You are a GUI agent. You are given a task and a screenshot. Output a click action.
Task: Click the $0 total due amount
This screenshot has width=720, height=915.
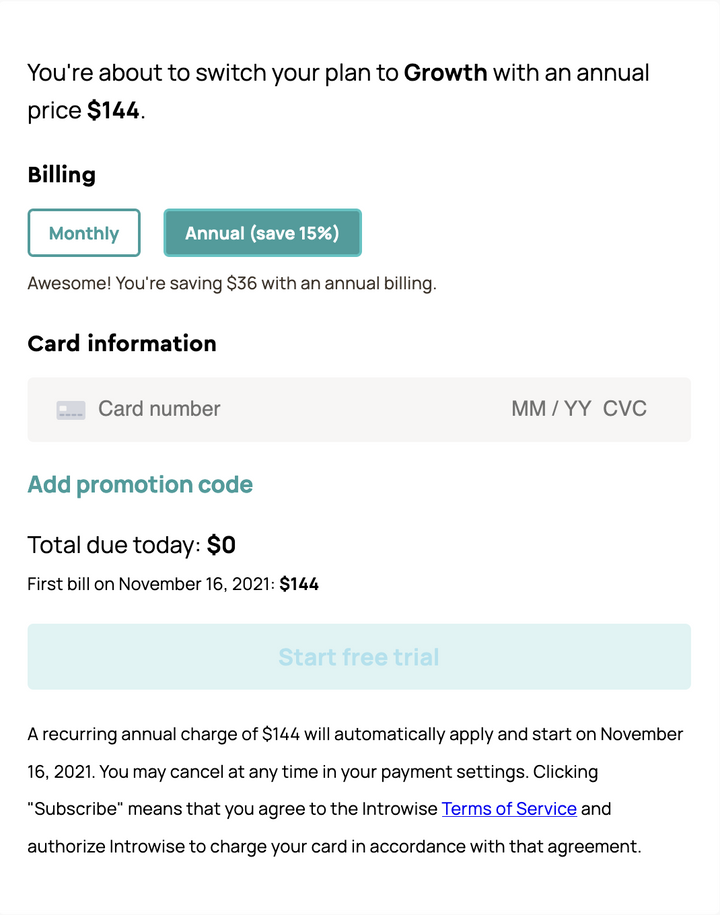coord(221,545)
